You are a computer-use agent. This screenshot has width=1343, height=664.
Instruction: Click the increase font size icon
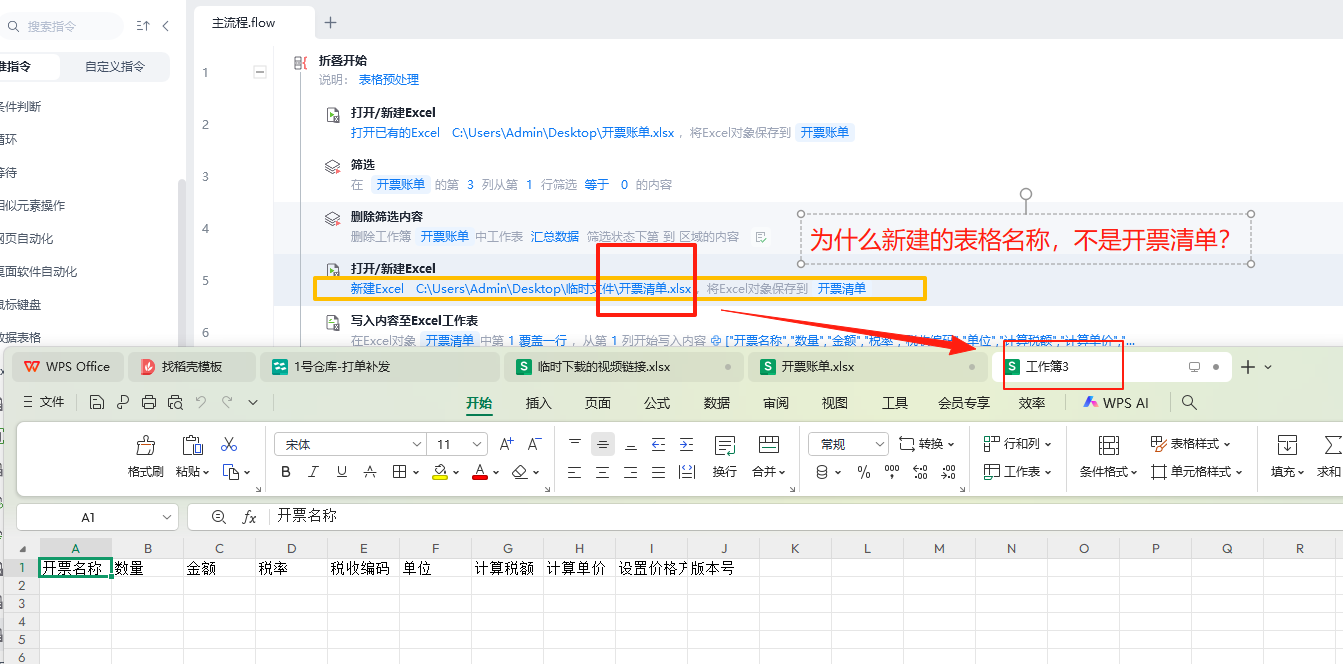pos(506,444)
